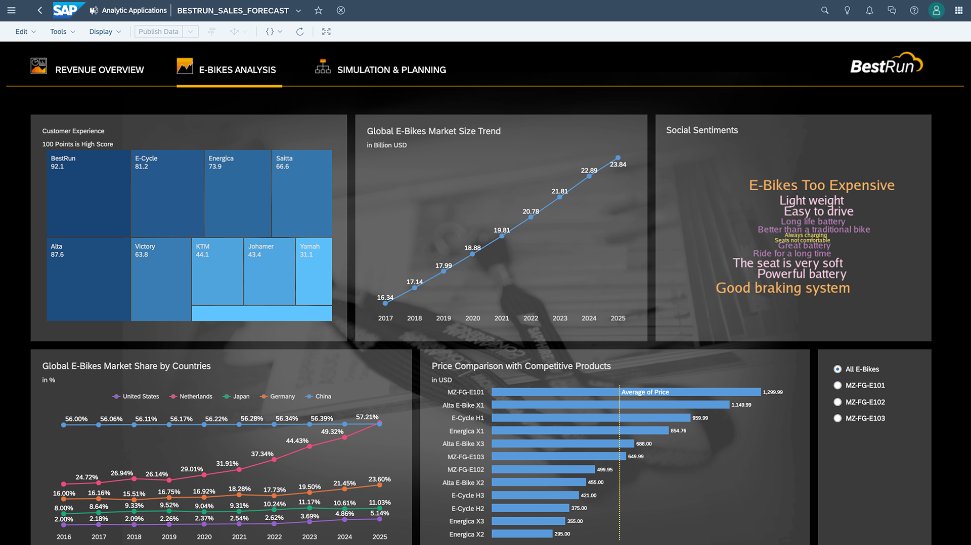Toggle Japan legend series
This screenshot has height=545, width=971.
236,396
